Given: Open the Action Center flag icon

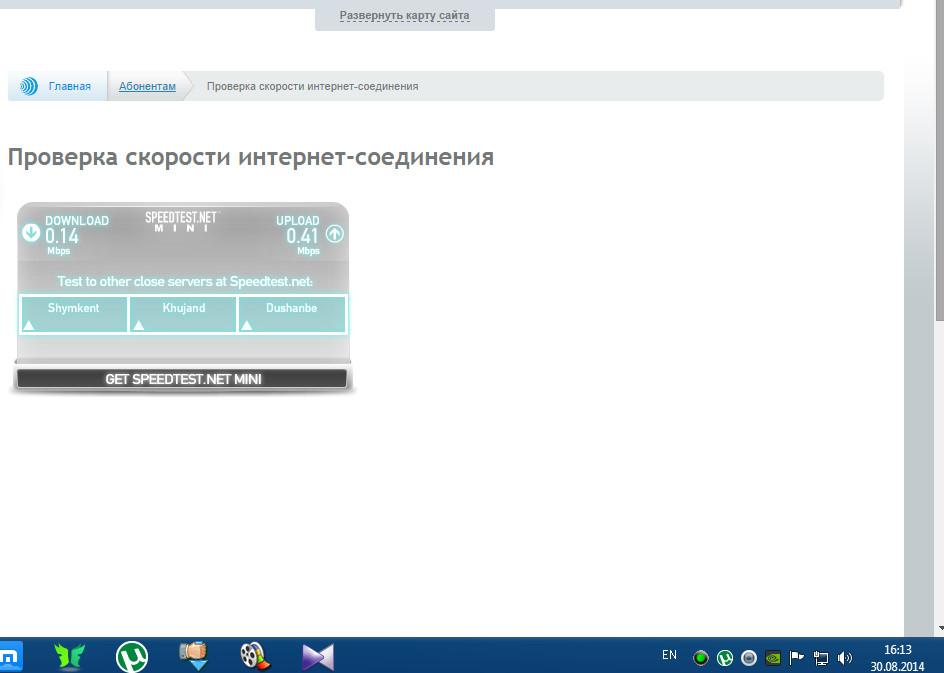Looking at the screenshot, I should tap(796, 657).
